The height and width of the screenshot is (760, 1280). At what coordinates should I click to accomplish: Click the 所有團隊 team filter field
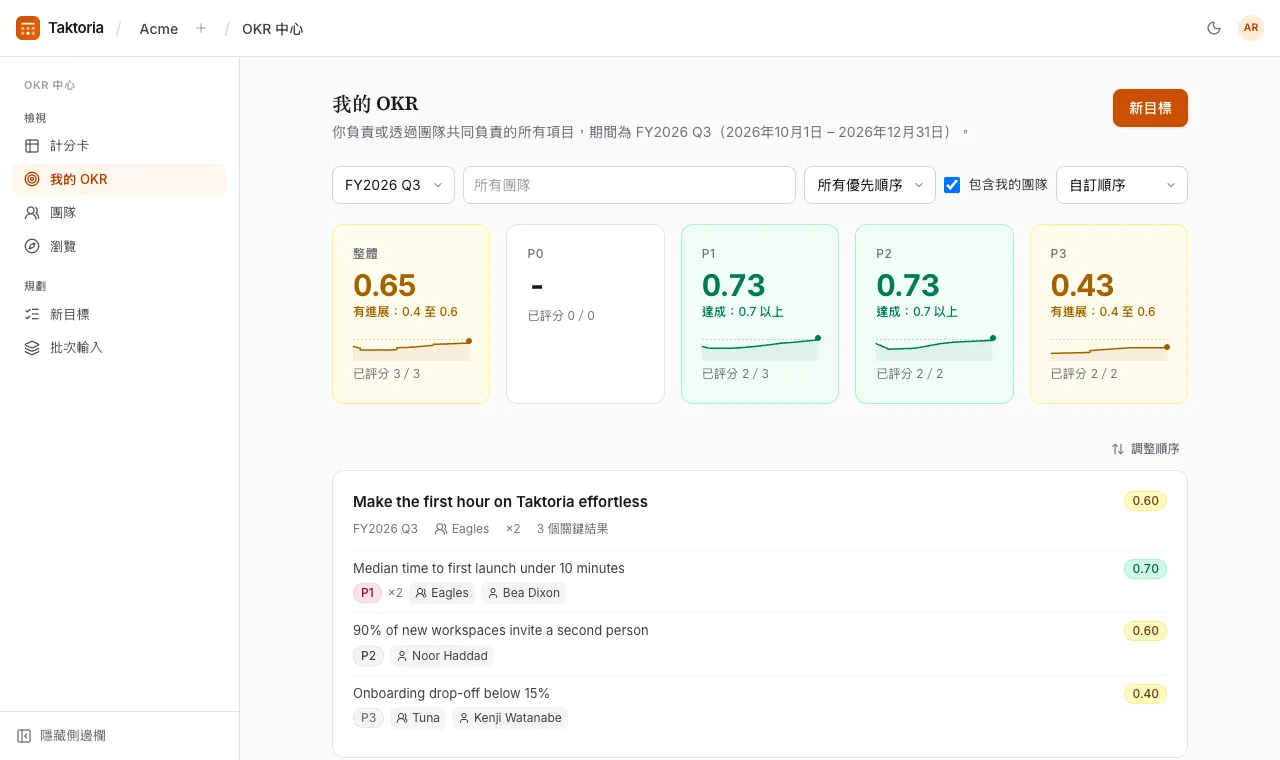point(629,185)
